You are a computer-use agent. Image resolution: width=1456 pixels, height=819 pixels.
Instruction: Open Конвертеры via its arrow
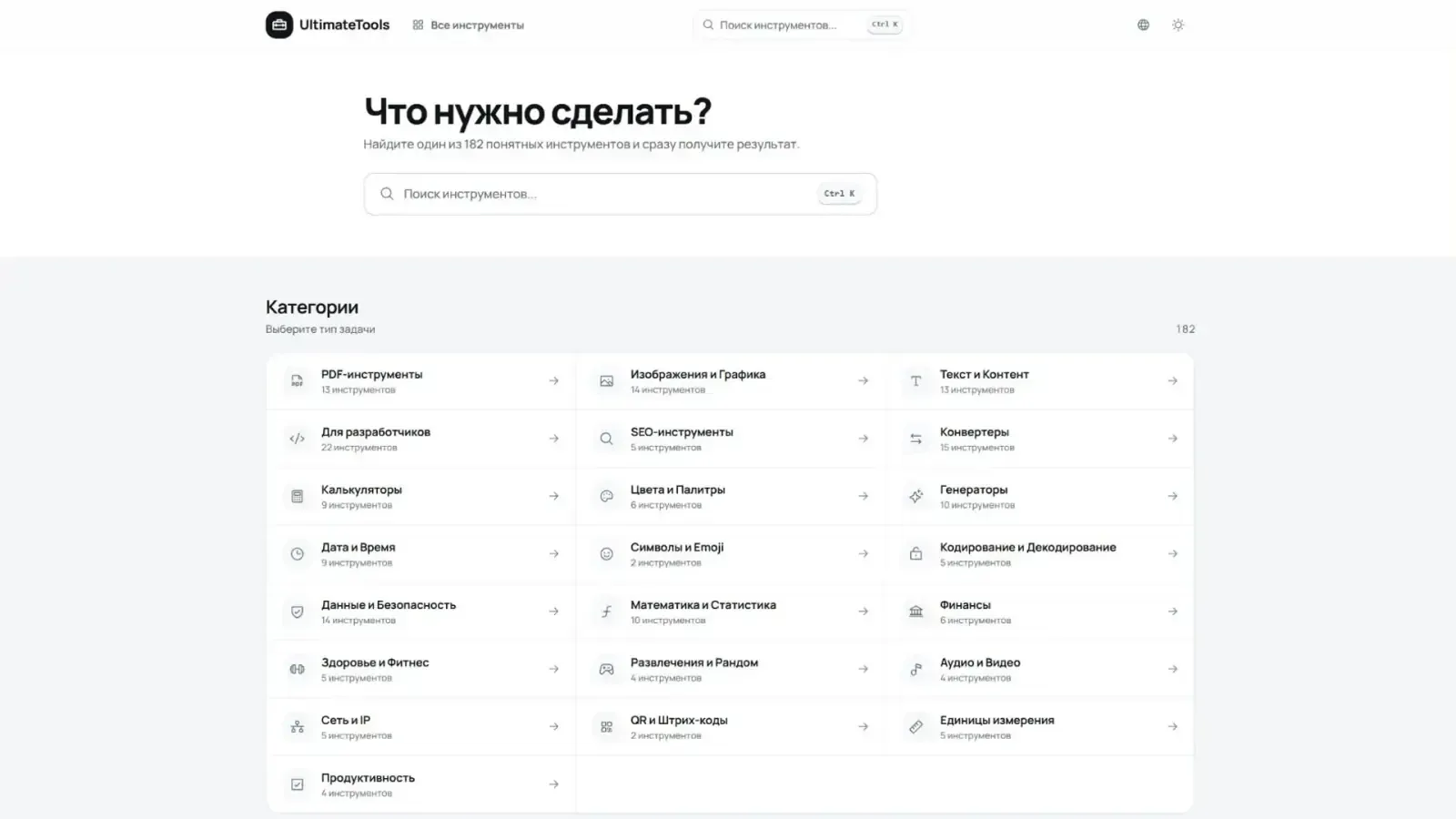tap(1172, 439)
